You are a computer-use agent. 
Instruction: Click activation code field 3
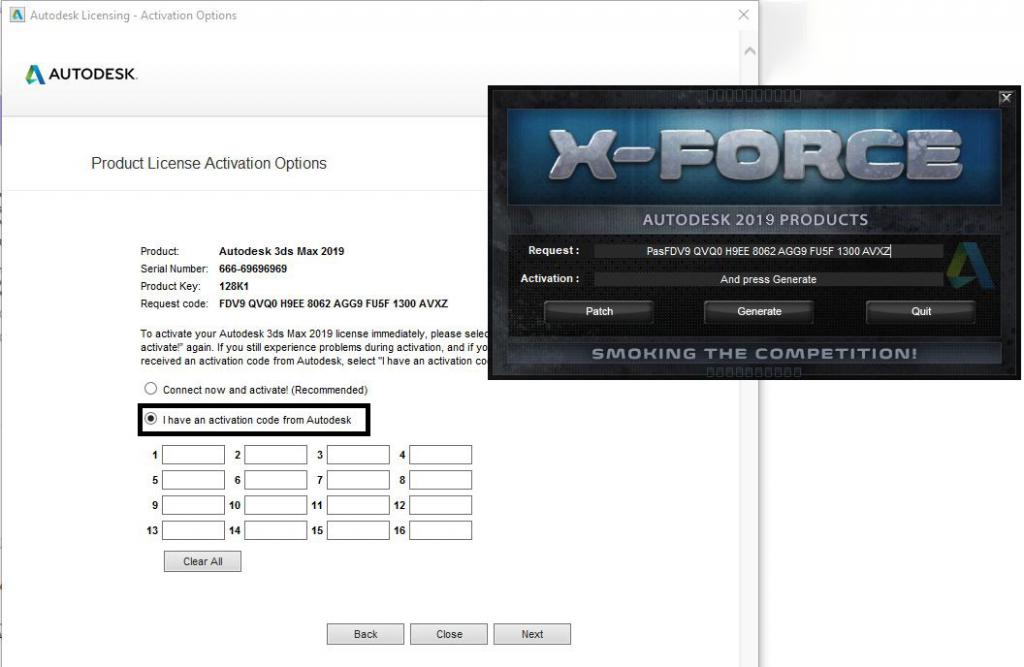(x=358, y=455)
